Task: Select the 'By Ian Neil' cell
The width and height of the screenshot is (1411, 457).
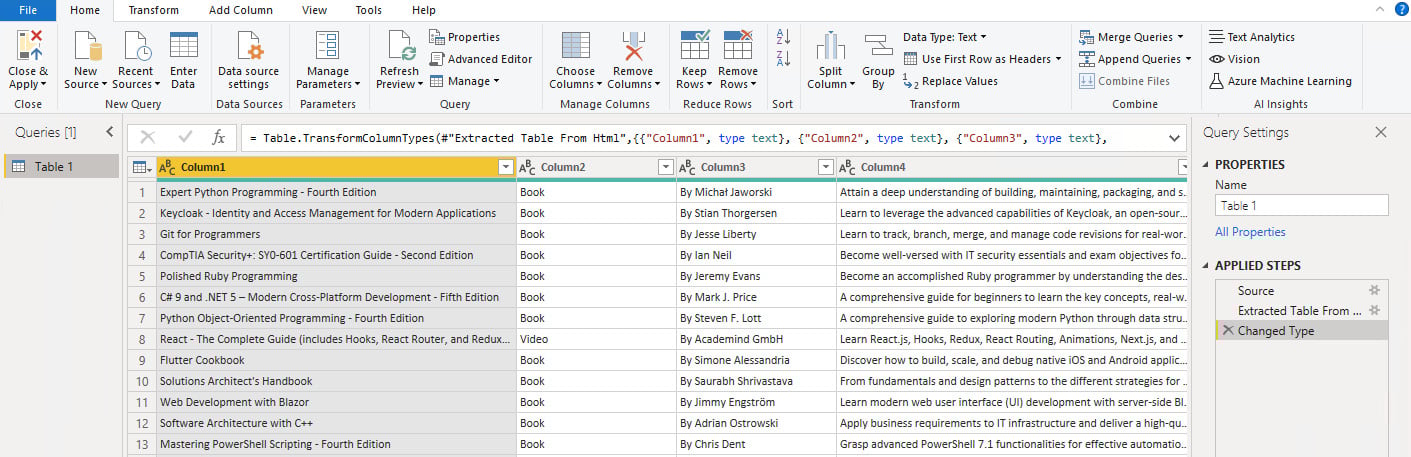Action: pyautogui.click(x=756, y=255)
